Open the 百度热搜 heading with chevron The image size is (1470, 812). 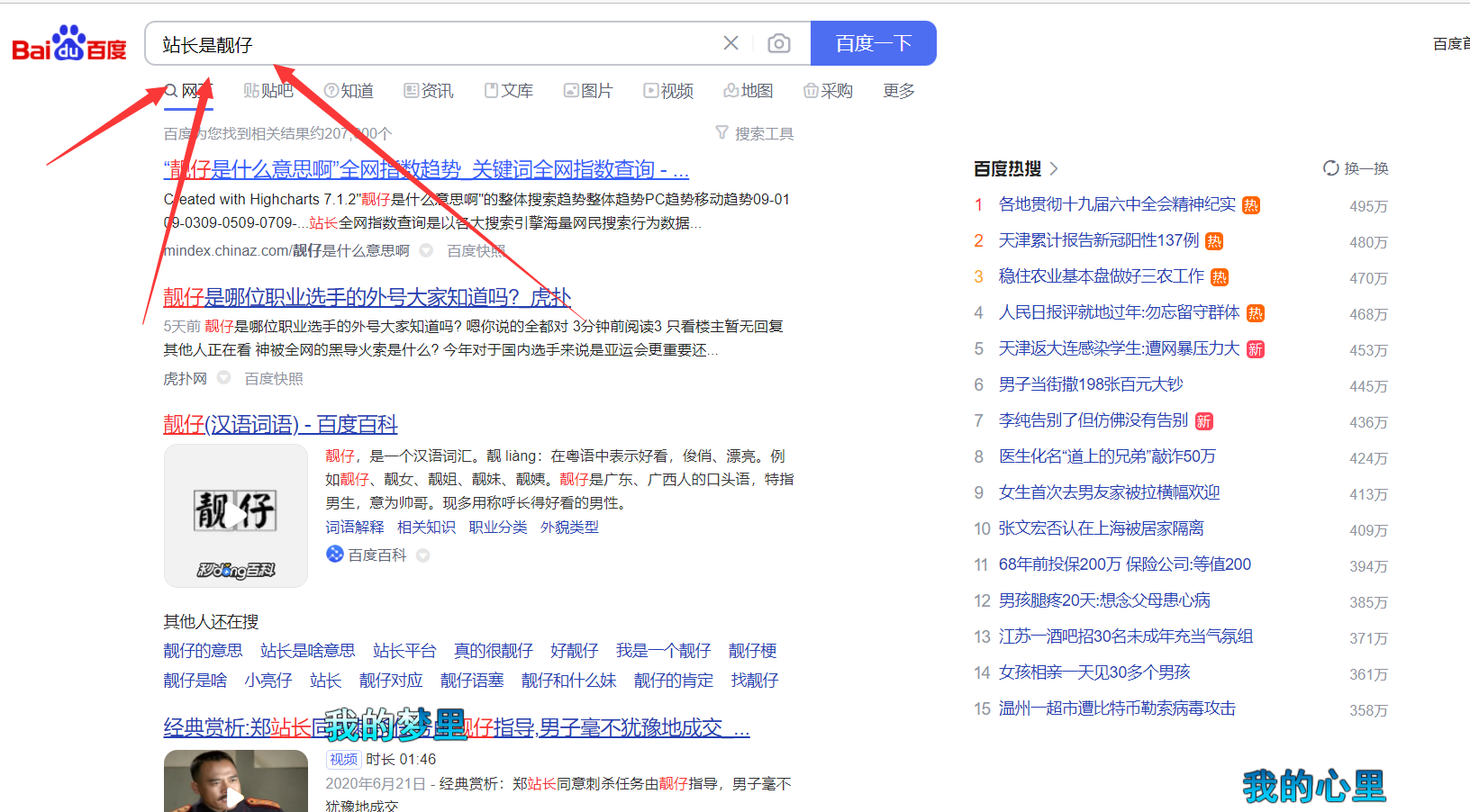click(x=1016, y=168)
